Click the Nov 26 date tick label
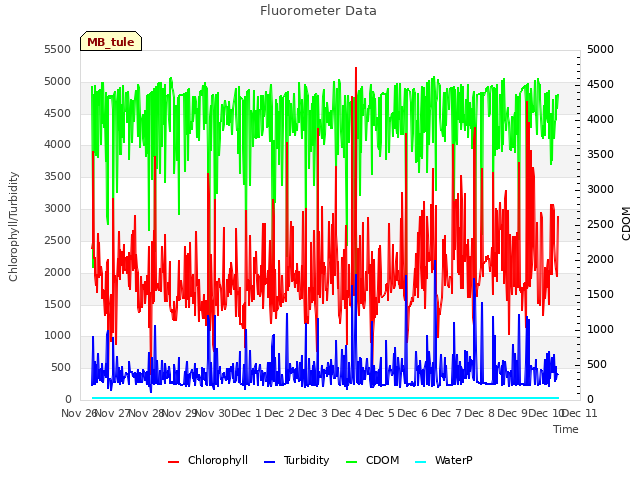 pyautogui.click(x=78, y=413)
